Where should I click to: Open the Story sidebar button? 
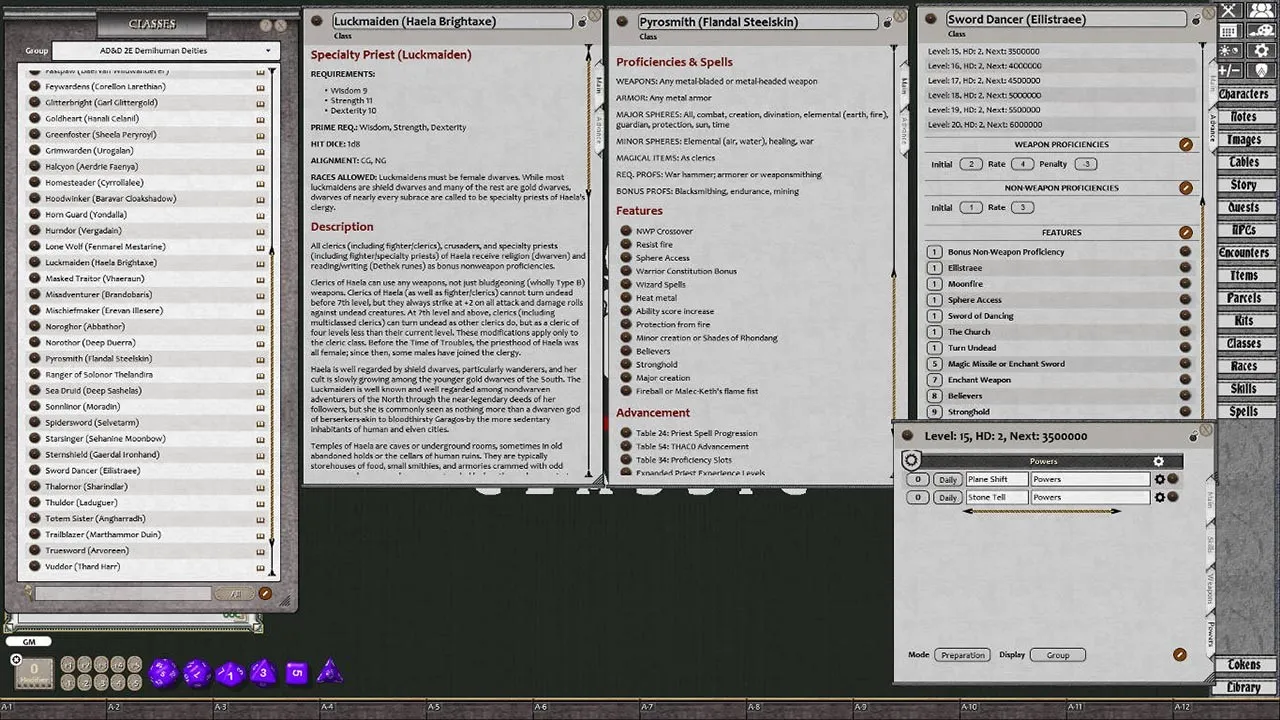(1243, 185)
